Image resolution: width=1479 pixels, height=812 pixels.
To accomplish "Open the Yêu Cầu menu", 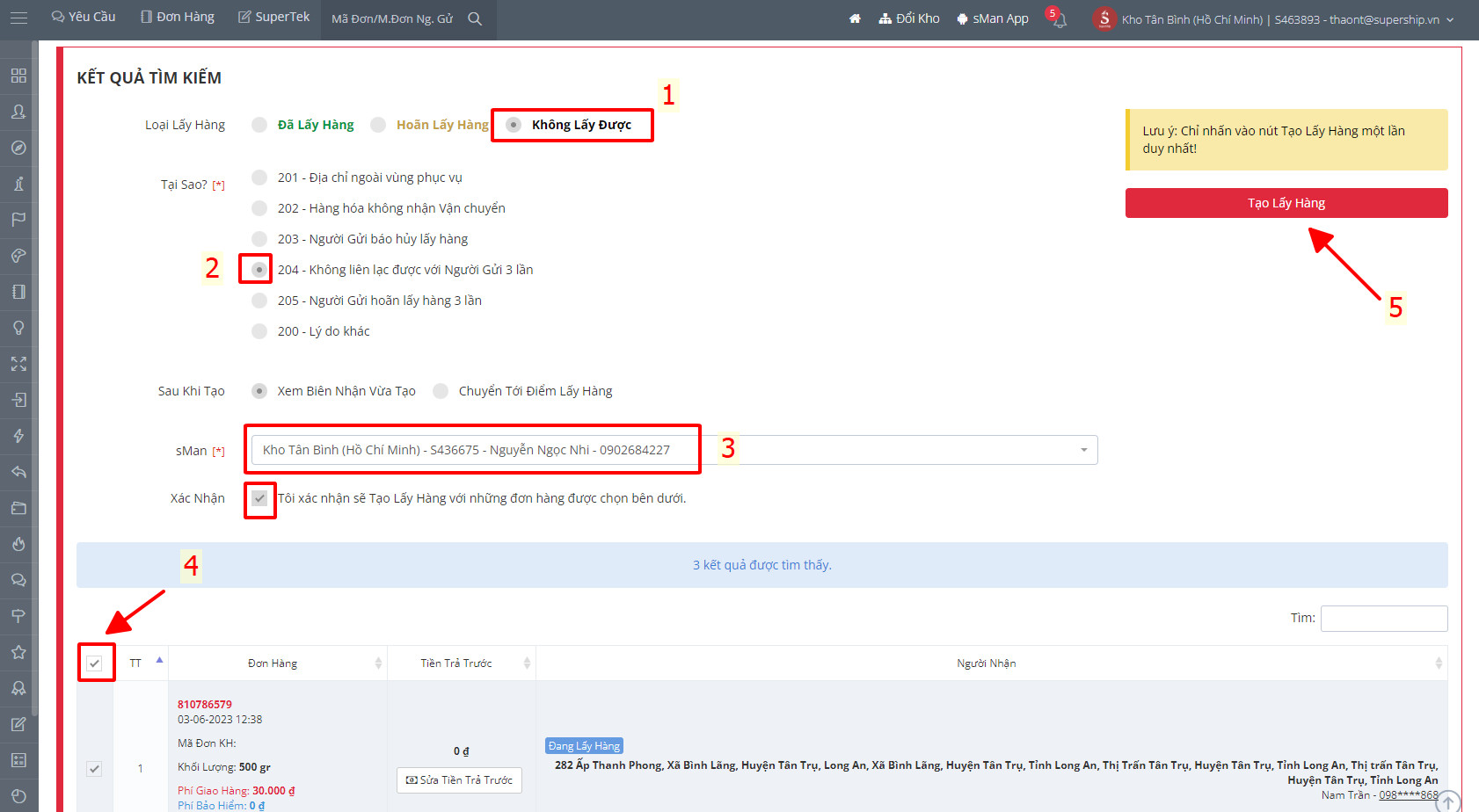I will click(x=84, y=17).
